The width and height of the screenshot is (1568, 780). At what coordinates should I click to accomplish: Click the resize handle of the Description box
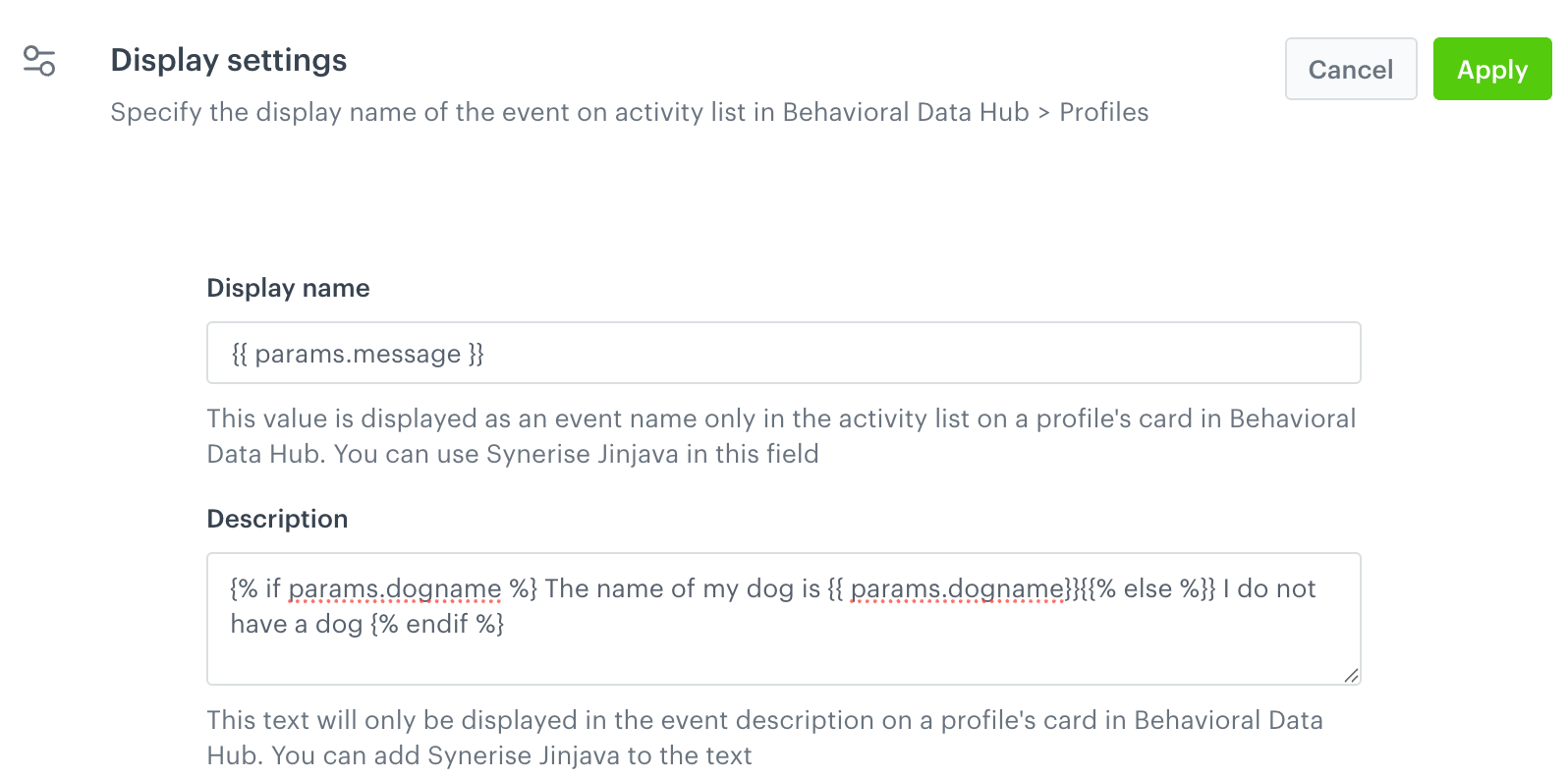pyautogui.click(x=1354, y=677)
